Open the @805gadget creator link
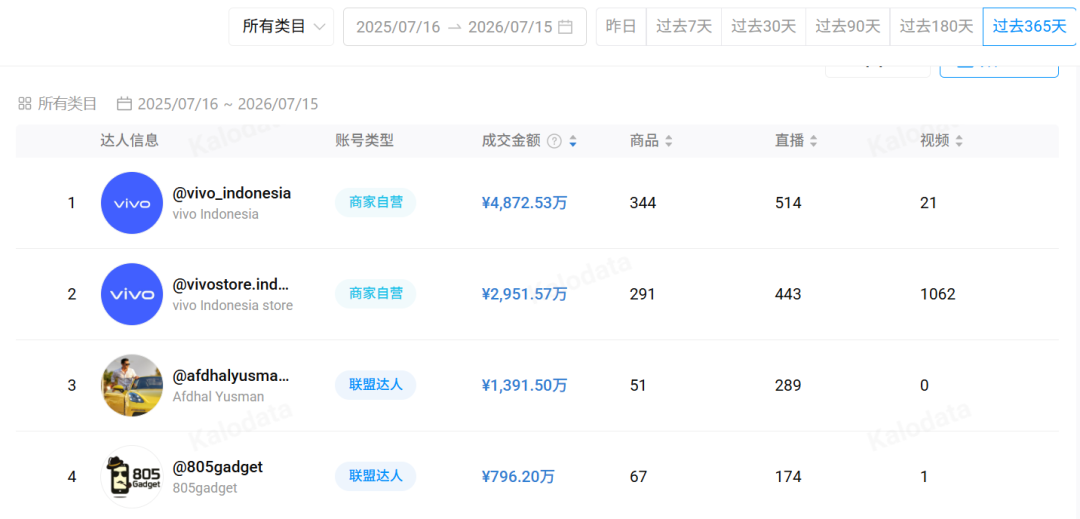 (x=218, y=467)
